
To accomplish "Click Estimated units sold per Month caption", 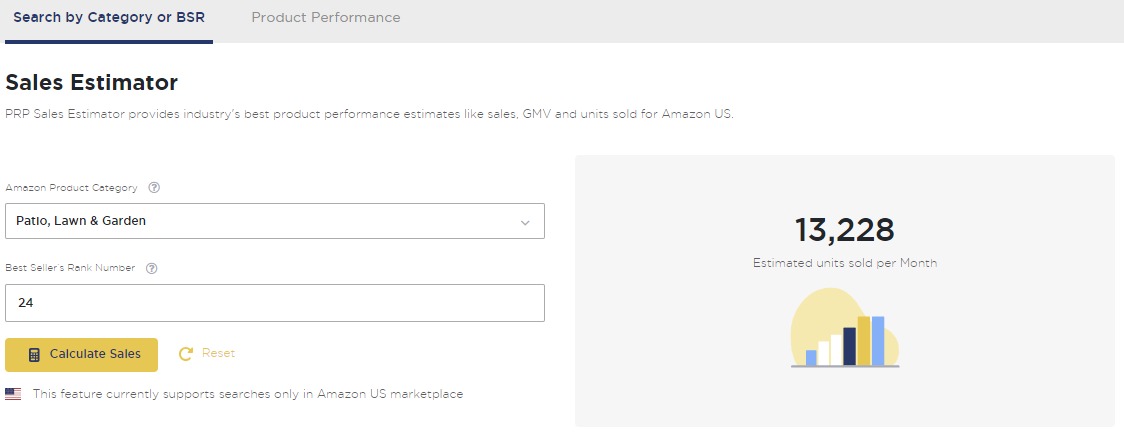I will [x=844, y=263].
